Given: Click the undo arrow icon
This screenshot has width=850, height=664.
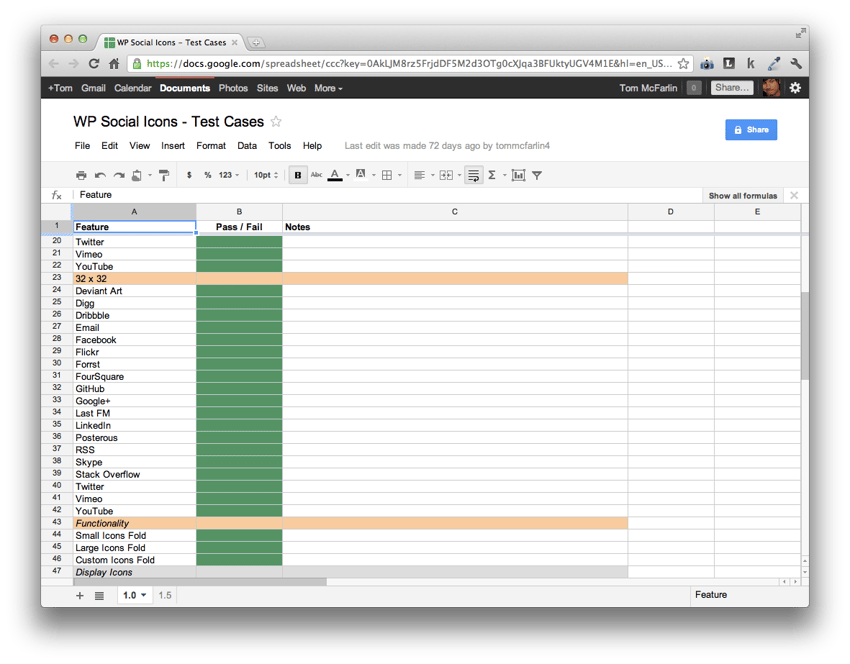Looking at the screenshot, I should point(100,175).
